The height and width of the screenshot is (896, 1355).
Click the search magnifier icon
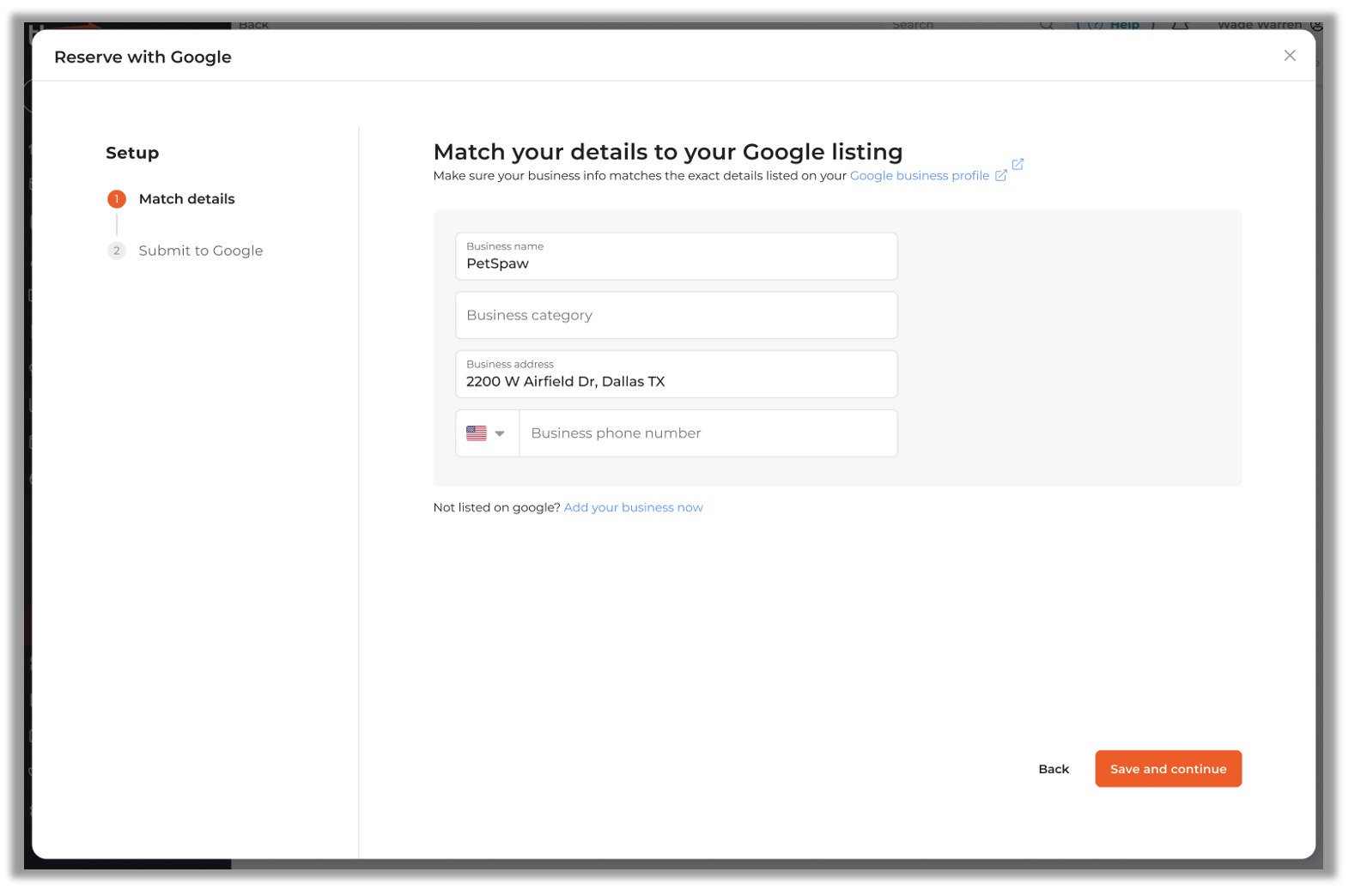[x=1046, y=25]
